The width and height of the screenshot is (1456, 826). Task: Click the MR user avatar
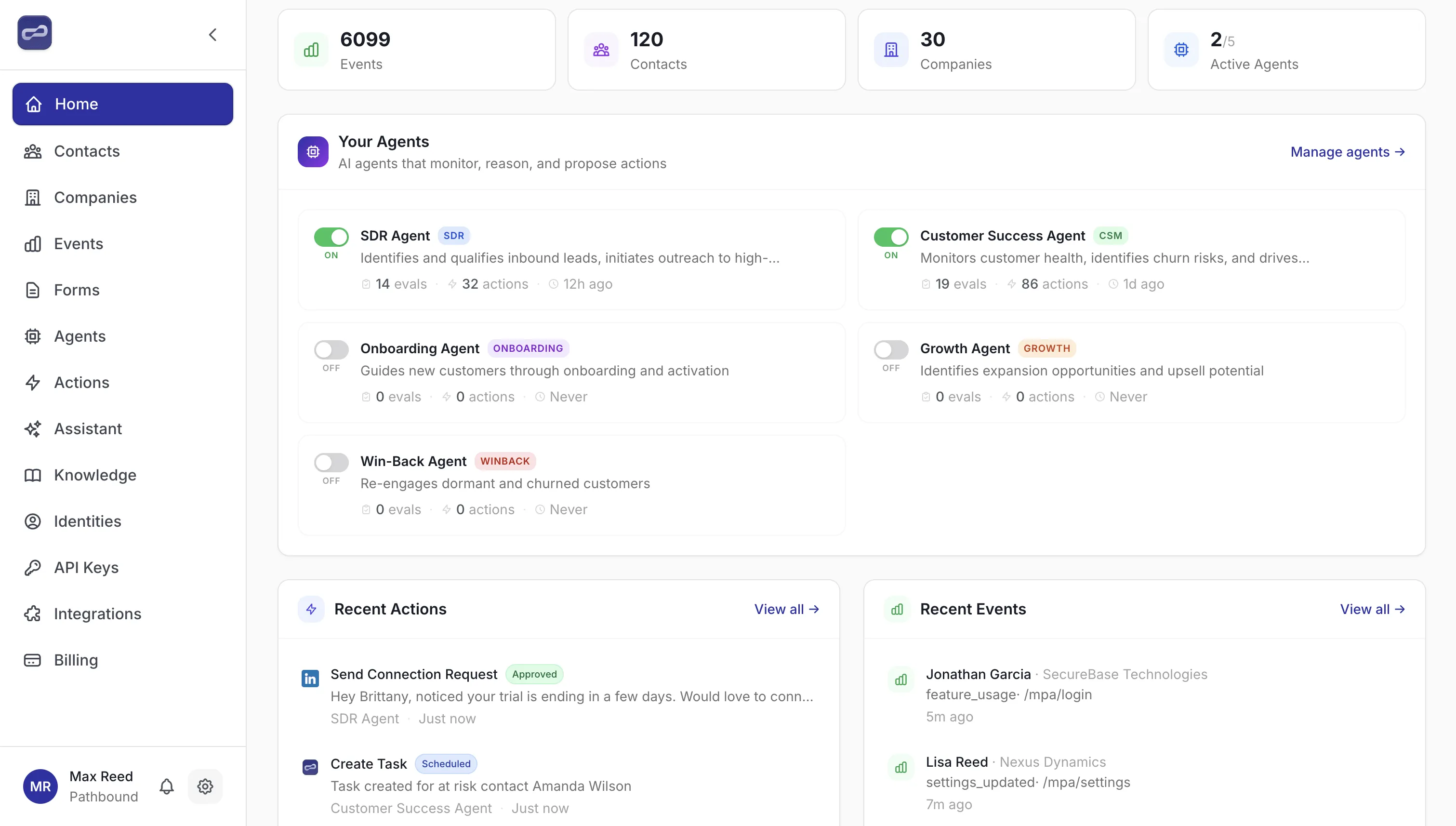point(40,786)
